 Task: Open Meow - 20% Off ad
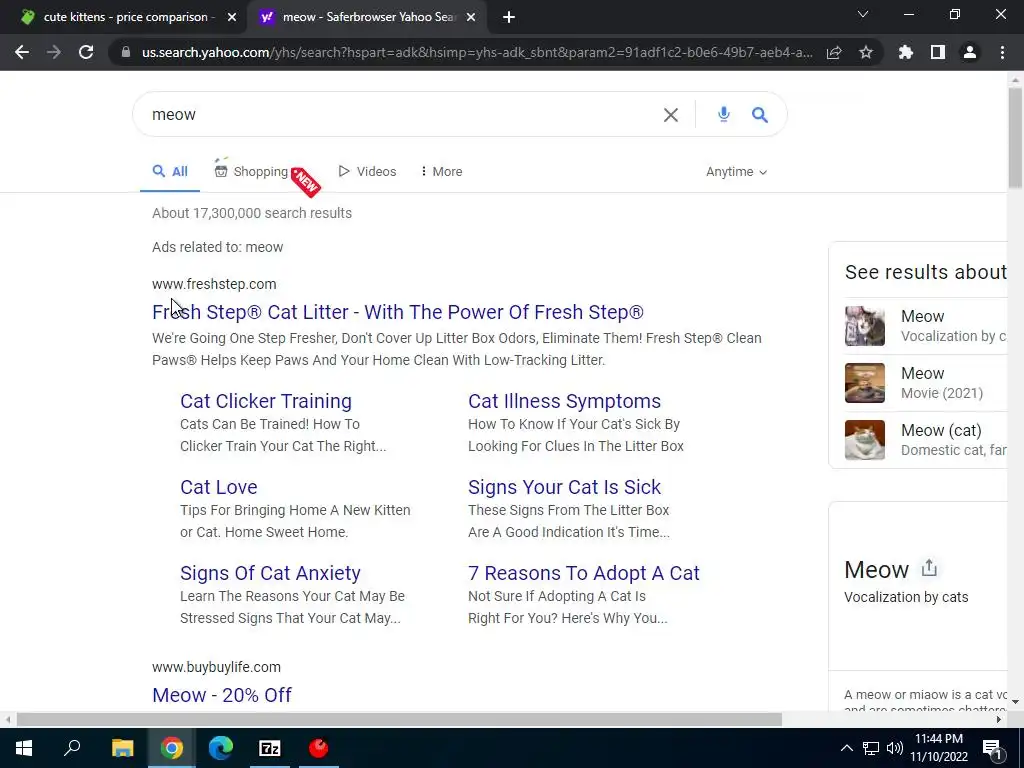click(x=222, y=696)
